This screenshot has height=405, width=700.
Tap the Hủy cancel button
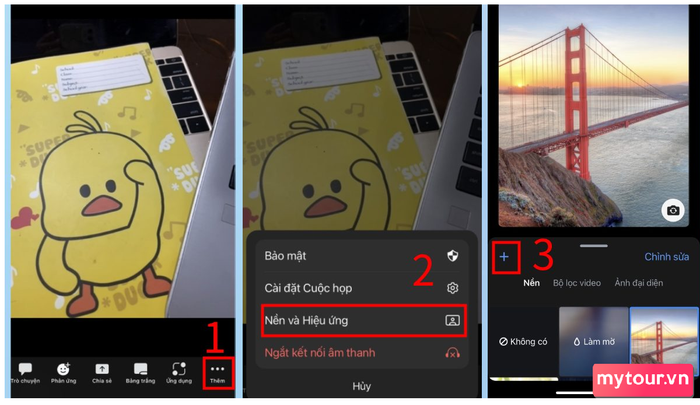point(362,386)
